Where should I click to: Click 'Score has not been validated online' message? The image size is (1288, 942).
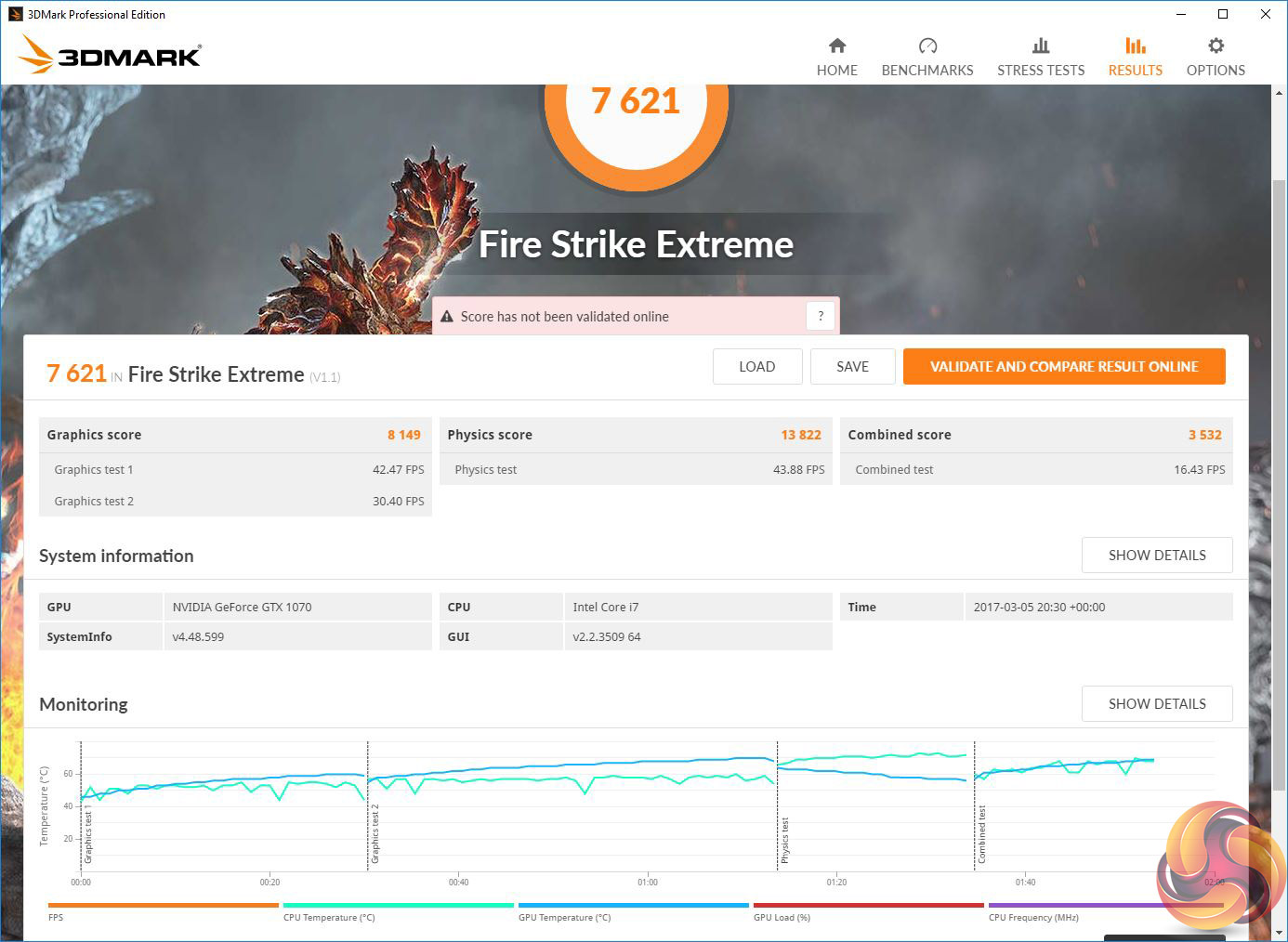click(565, 317)
